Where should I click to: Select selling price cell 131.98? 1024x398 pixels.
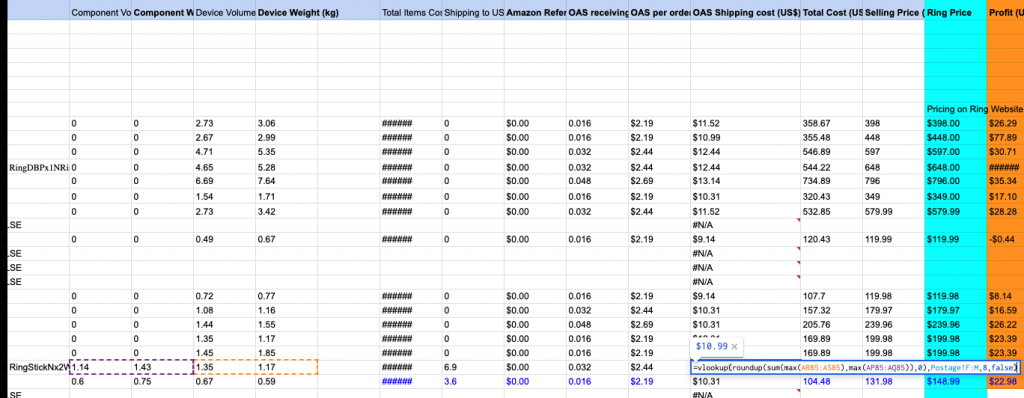(893, 382)
